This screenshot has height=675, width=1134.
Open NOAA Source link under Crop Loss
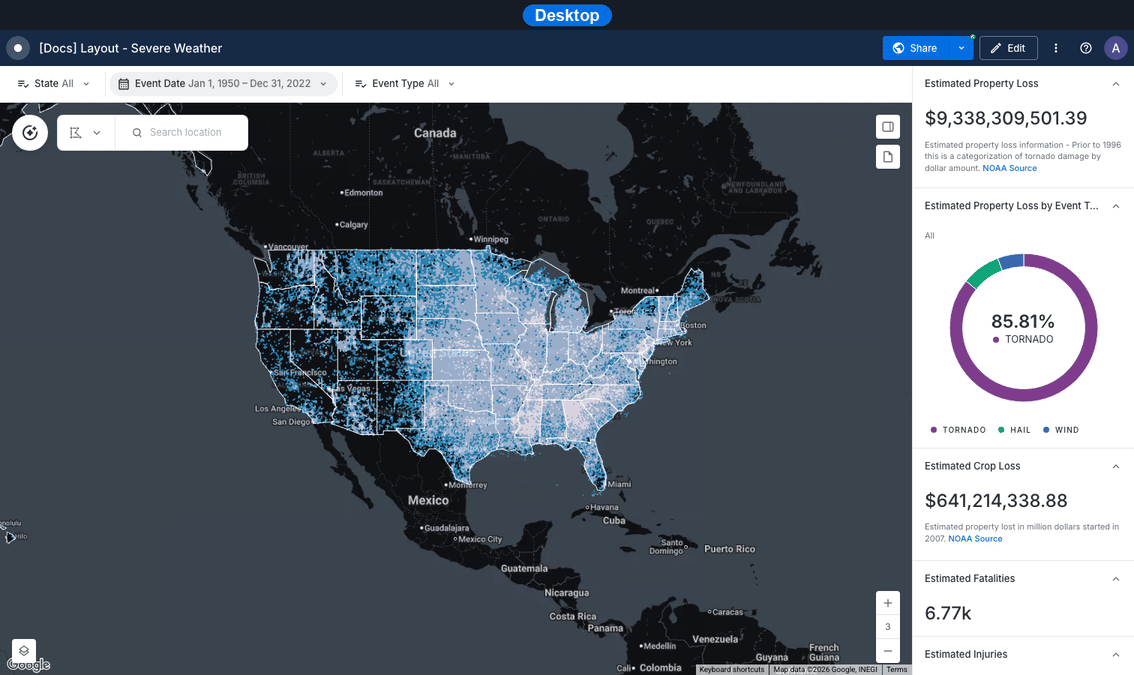coord(975,538)
